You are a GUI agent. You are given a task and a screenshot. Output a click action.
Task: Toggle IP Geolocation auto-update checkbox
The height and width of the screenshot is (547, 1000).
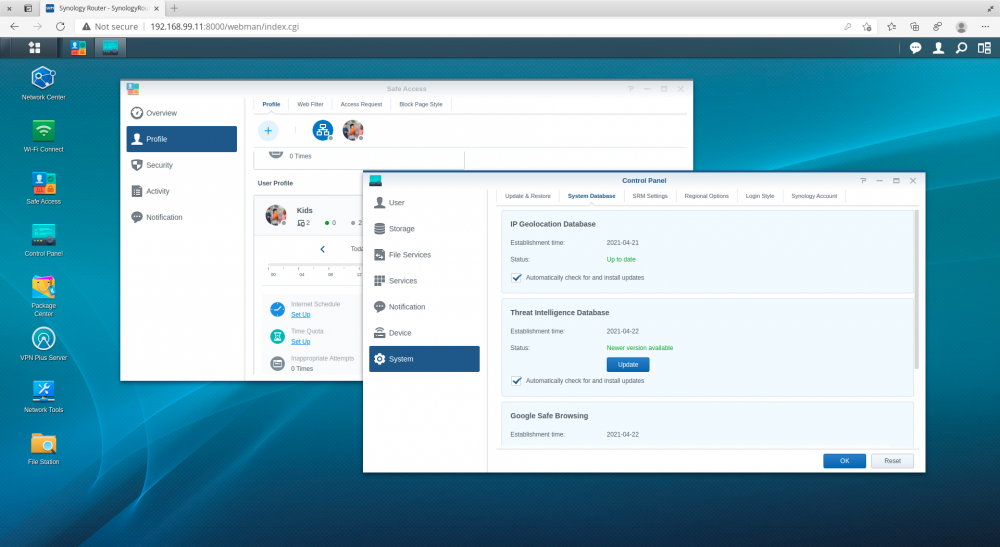pyautogui.click(x=517, y=278)
